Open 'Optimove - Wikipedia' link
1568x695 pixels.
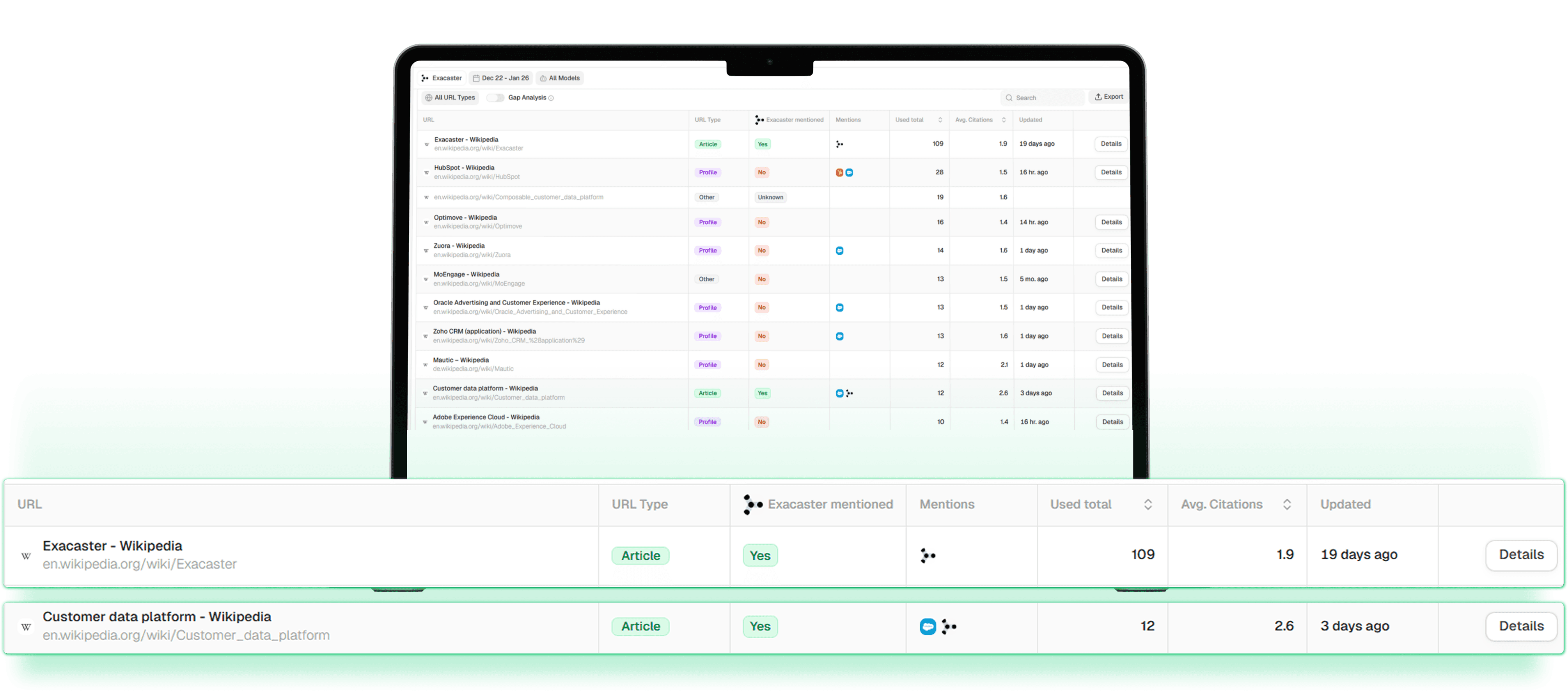(x=465, y=218)
